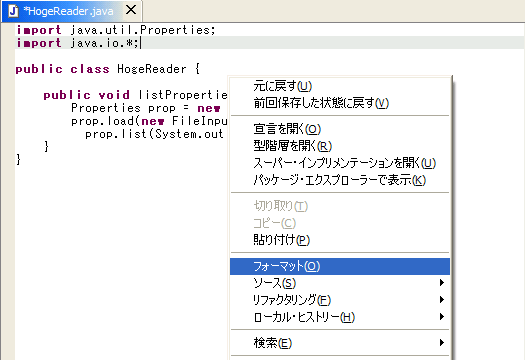The width and height of the screenshot is (525, 360).
Task: Open the 検索(E) submenu
Action: click(340, 343)
